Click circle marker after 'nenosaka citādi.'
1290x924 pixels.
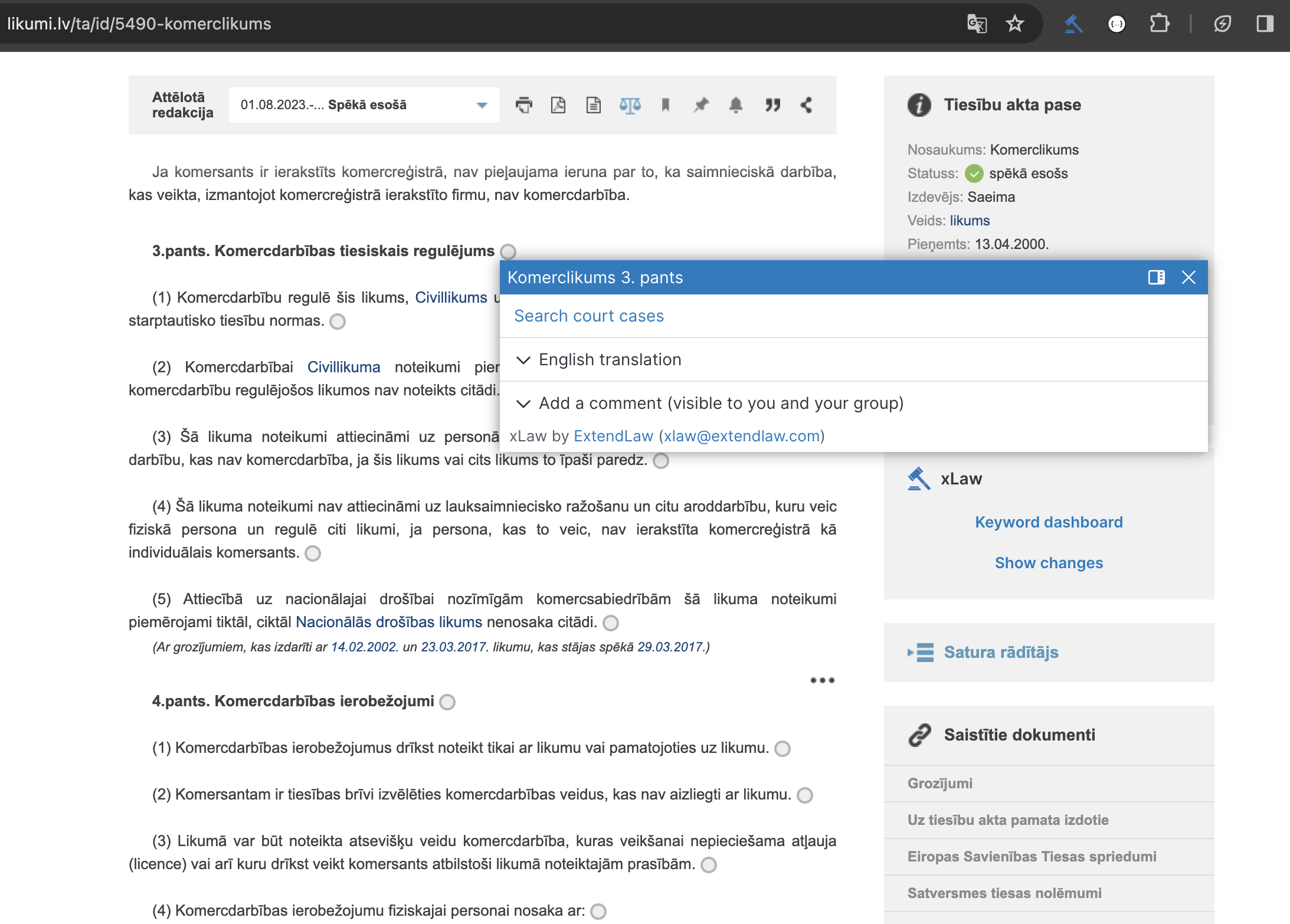tap(611, 623)
